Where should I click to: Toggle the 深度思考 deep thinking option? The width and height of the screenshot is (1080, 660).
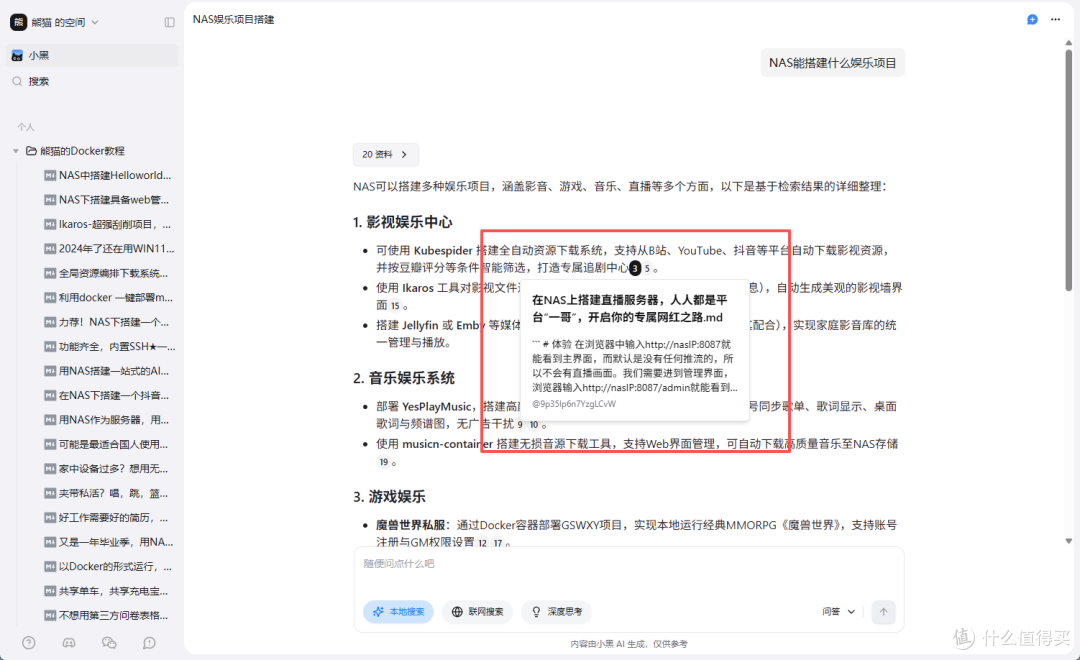point(557,612)
